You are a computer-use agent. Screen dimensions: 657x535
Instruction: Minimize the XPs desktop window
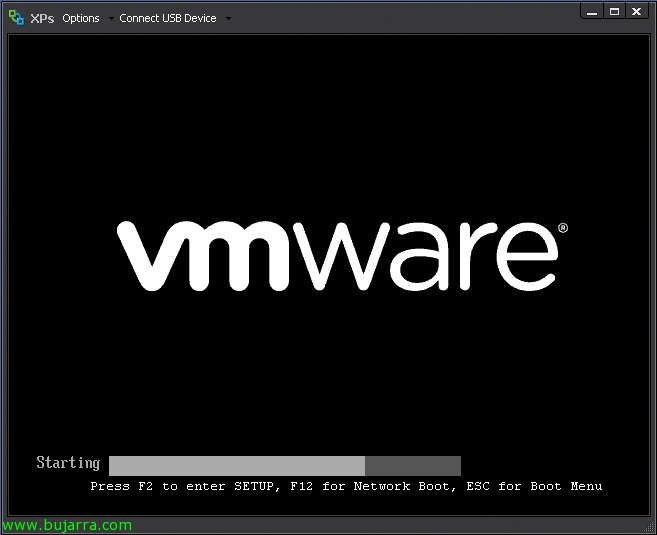[x=592, y=12]
